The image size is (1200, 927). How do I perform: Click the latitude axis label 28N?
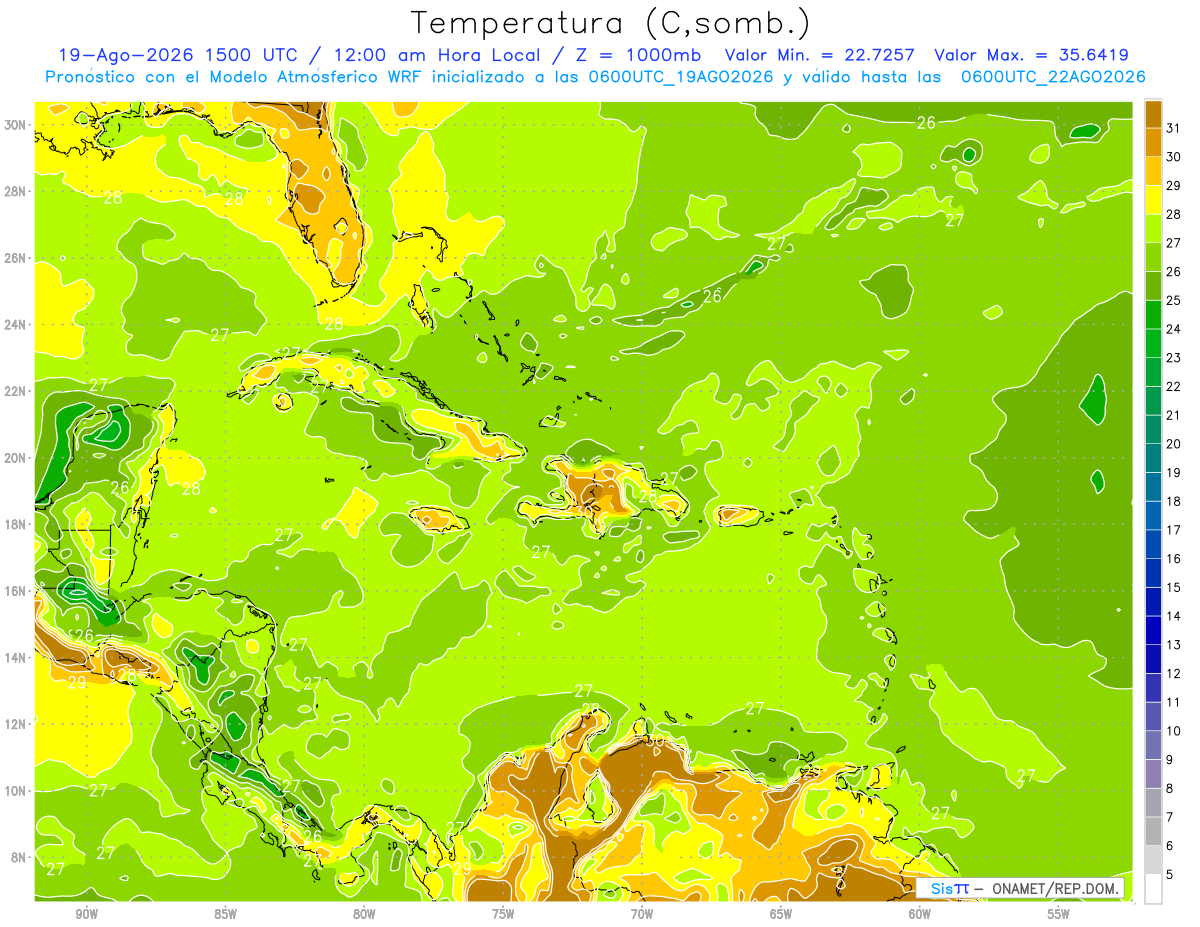pos(16,191)
